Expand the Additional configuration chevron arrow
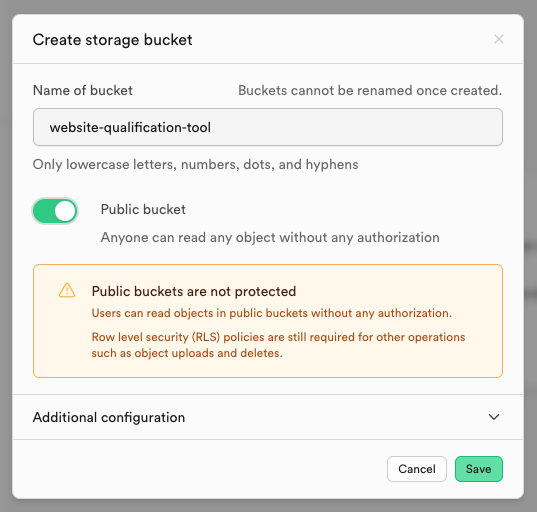This screenshot has height=512, width=537. 494,417
